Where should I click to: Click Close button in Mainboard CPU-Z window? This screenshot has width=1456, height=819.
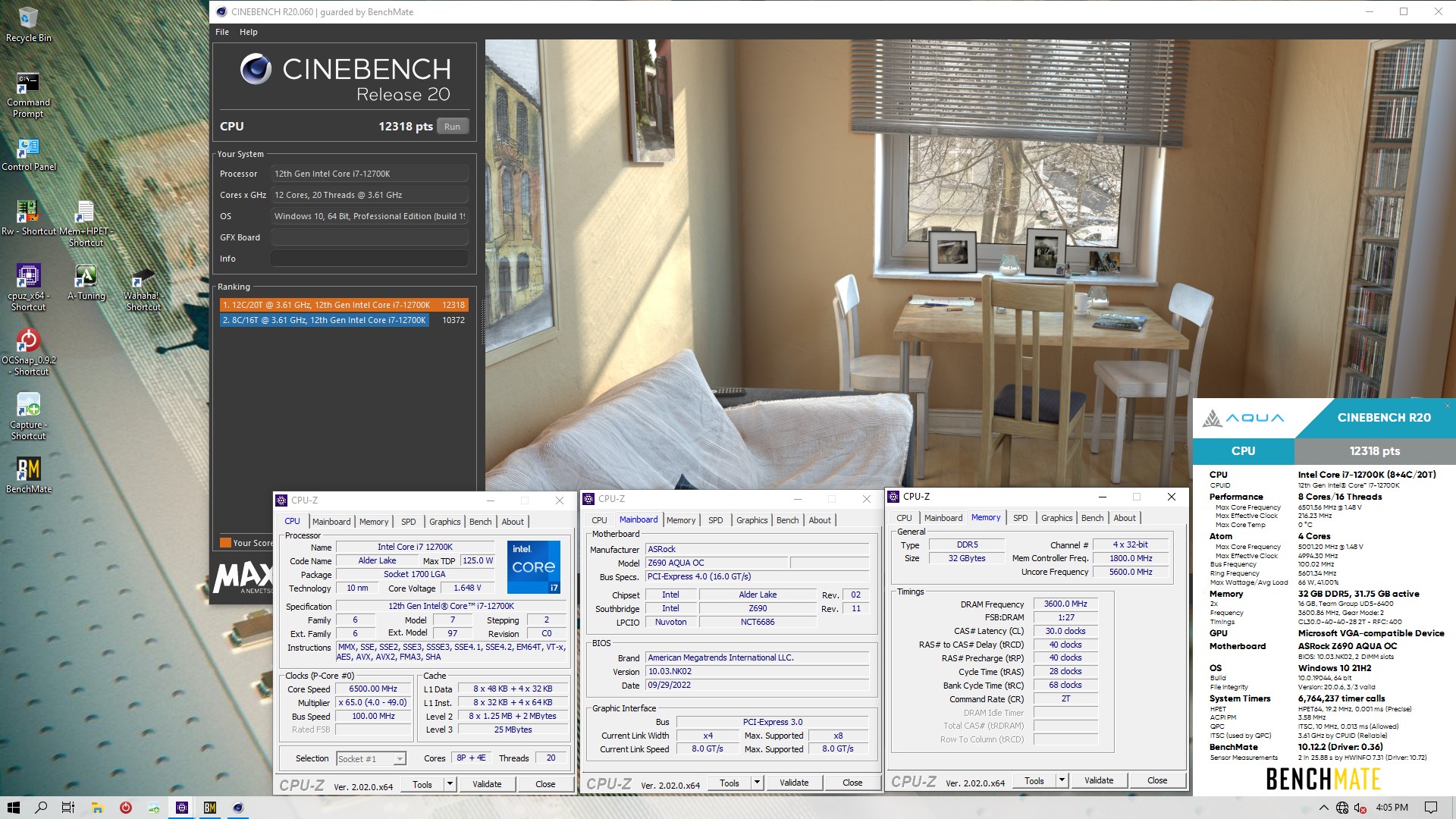coord(852,783)
